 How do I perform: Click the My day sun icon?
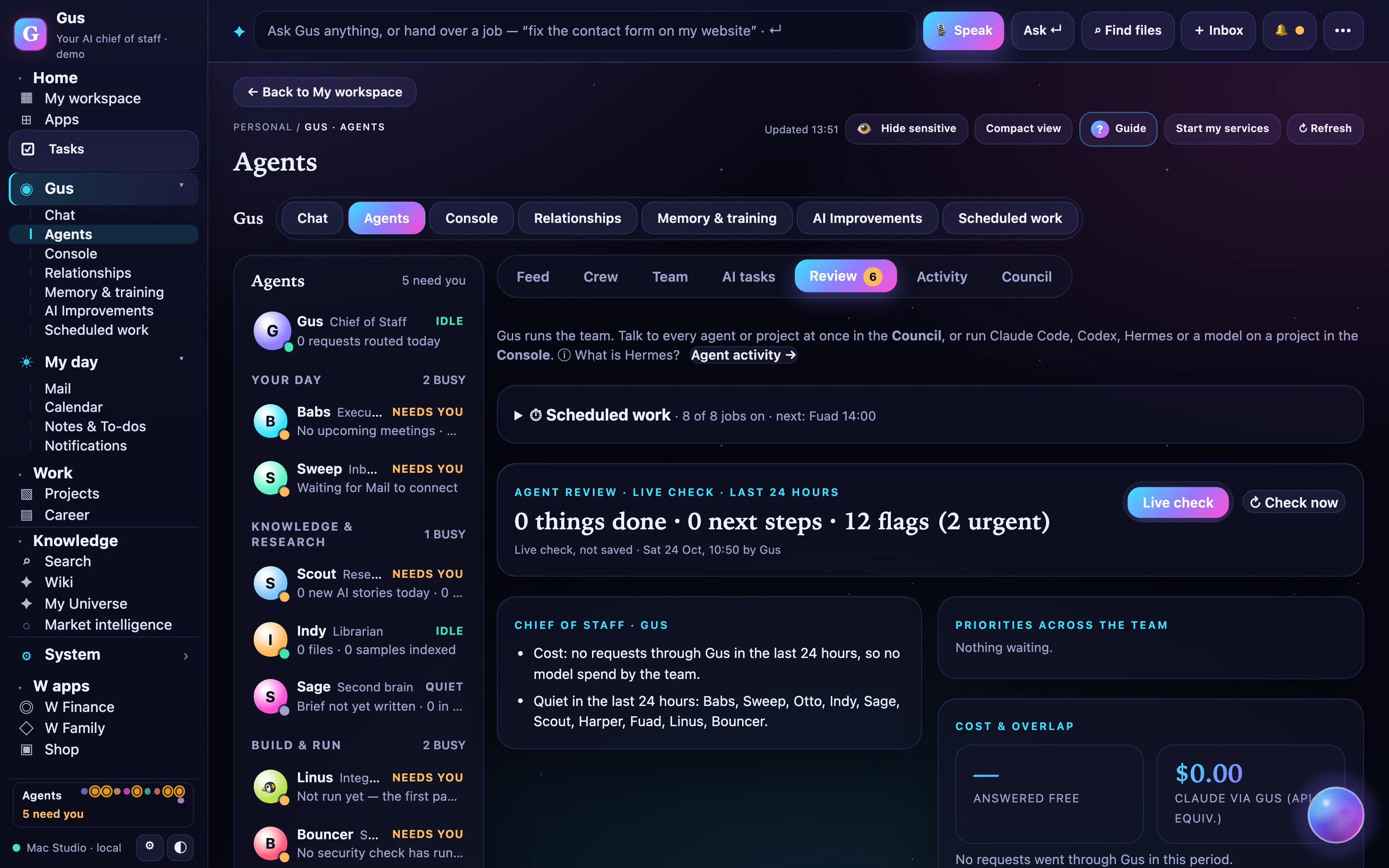click(x=27, y=362)
